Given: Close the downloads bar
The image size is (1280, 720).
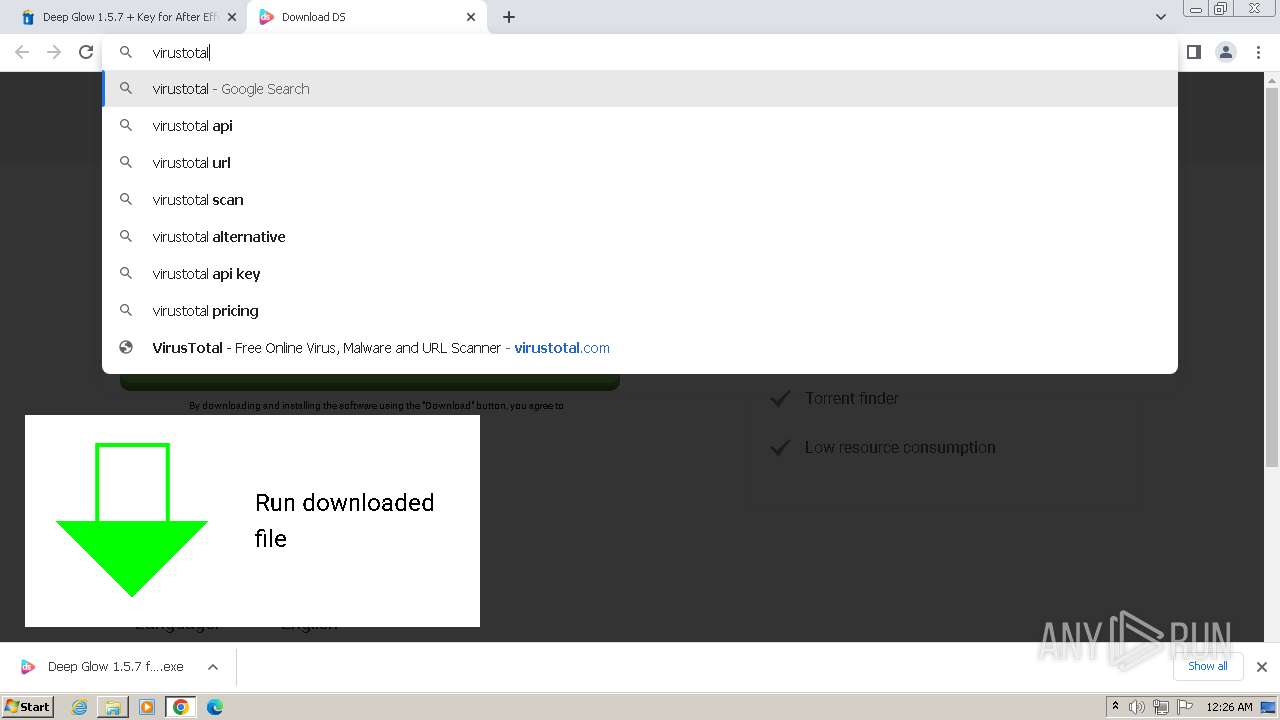Looking at the screenshot, I should 1261,667.
